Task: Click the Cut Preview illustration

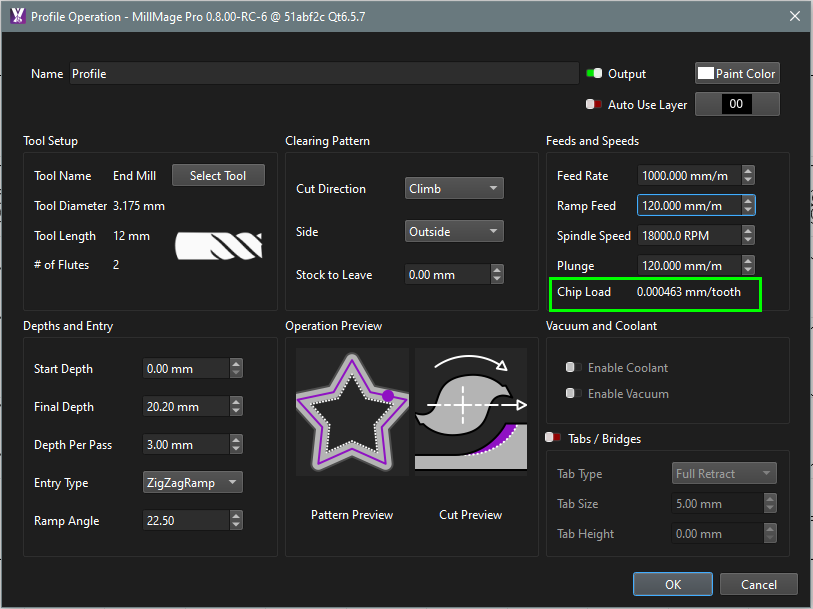Action: [x=471, y=410]
